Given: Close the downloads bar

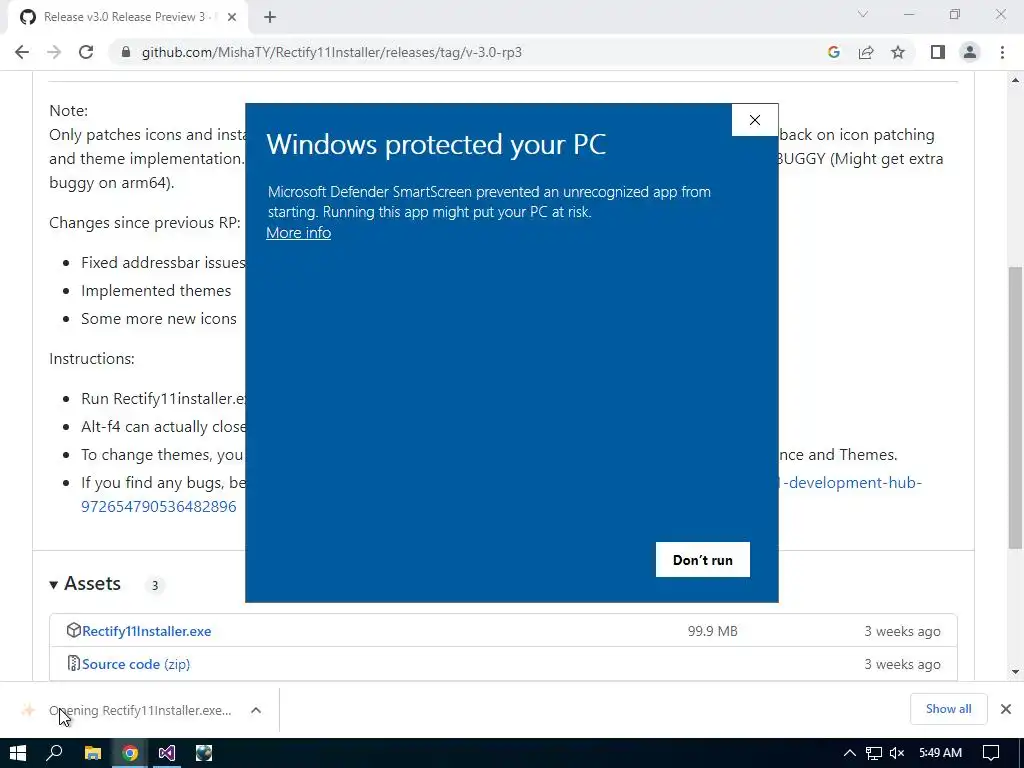Looking at the screenshot, I should point(1006,709).
